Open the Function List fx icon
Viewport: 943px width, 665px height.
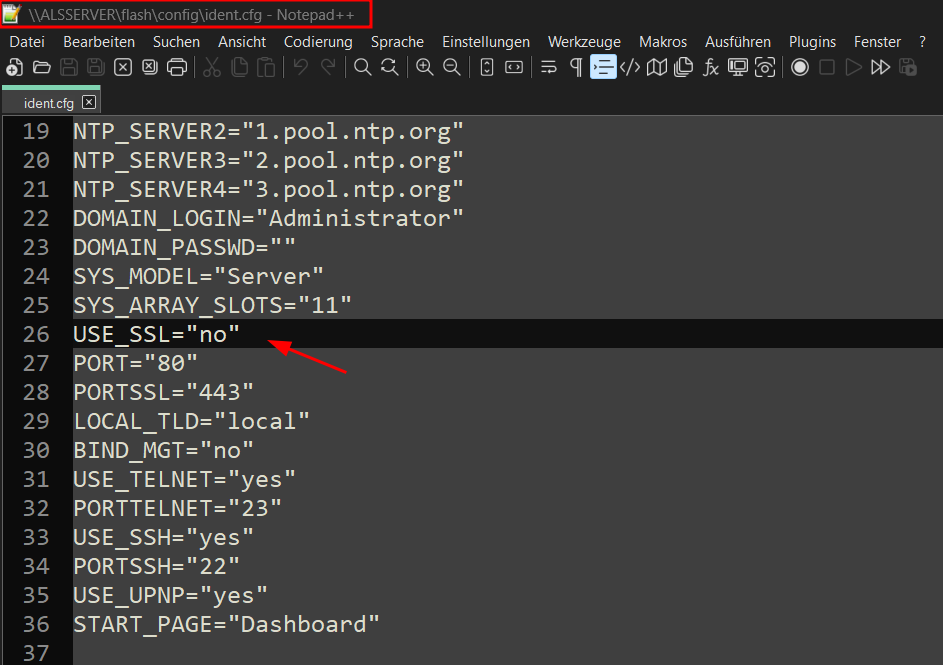tap(711, 67)
